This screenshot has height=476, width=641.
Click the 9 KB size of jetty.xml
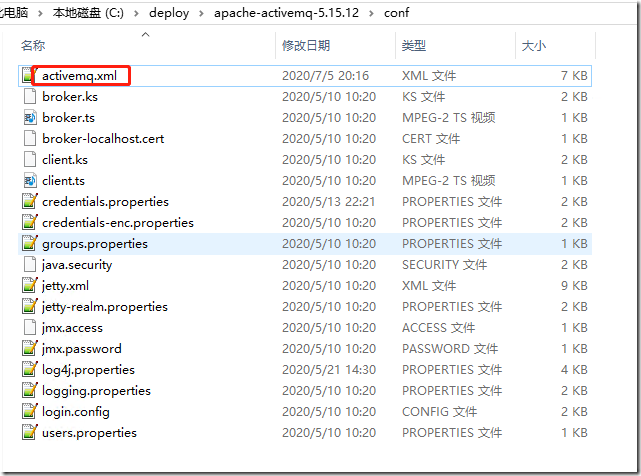(574, 285)
